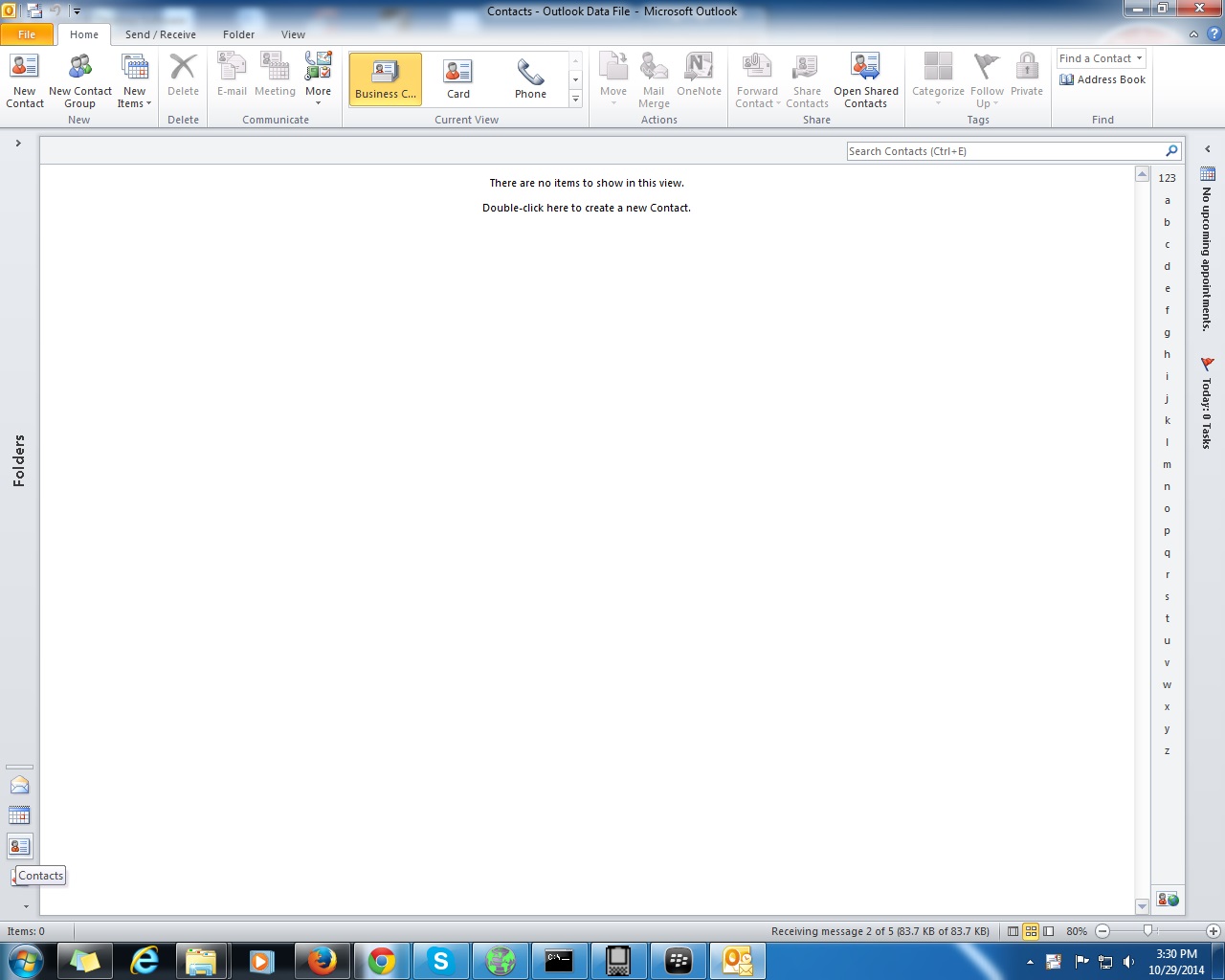This screenshot has height=980, width=1225.
Task: Click the Search Contacts field
Action: tap(1005, 151)
